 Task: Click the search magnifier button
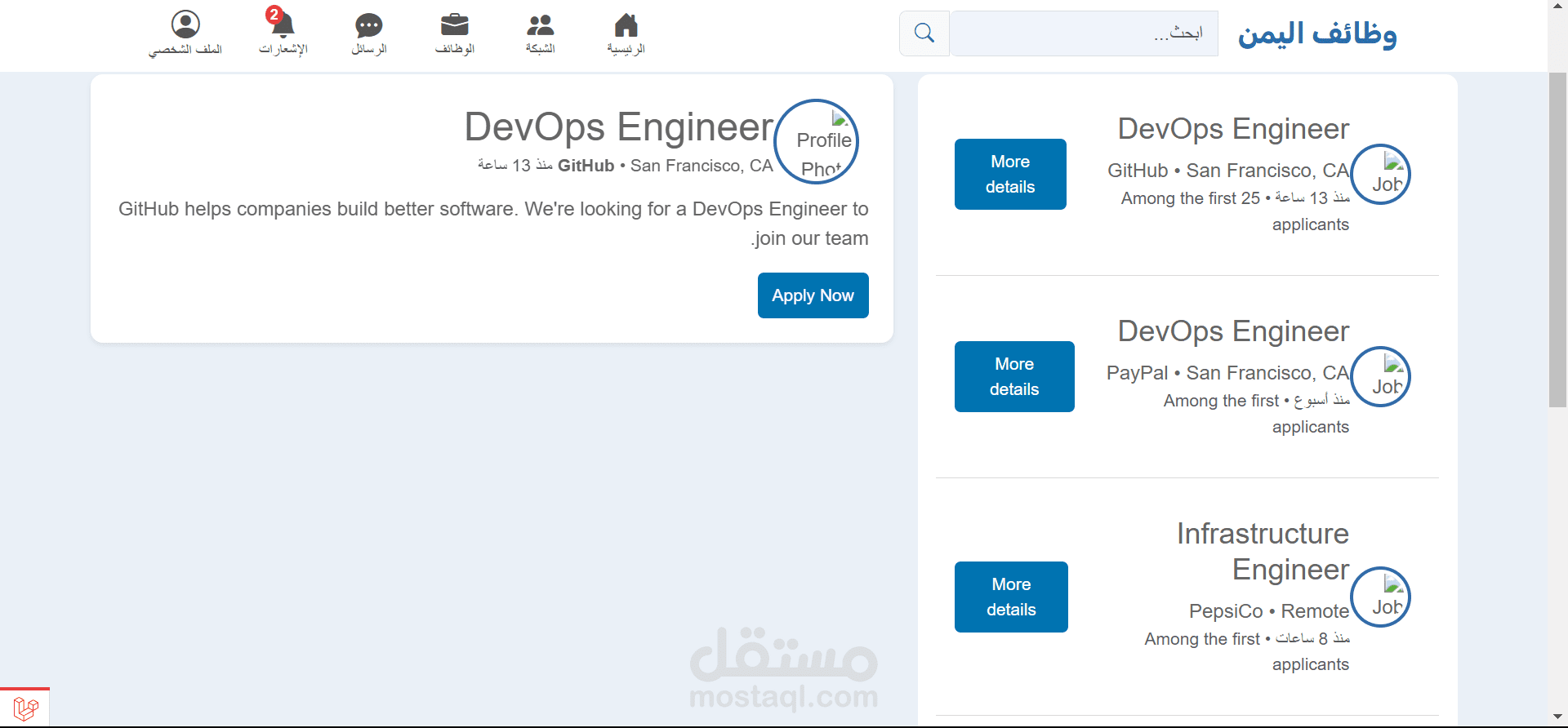point(924,33)
